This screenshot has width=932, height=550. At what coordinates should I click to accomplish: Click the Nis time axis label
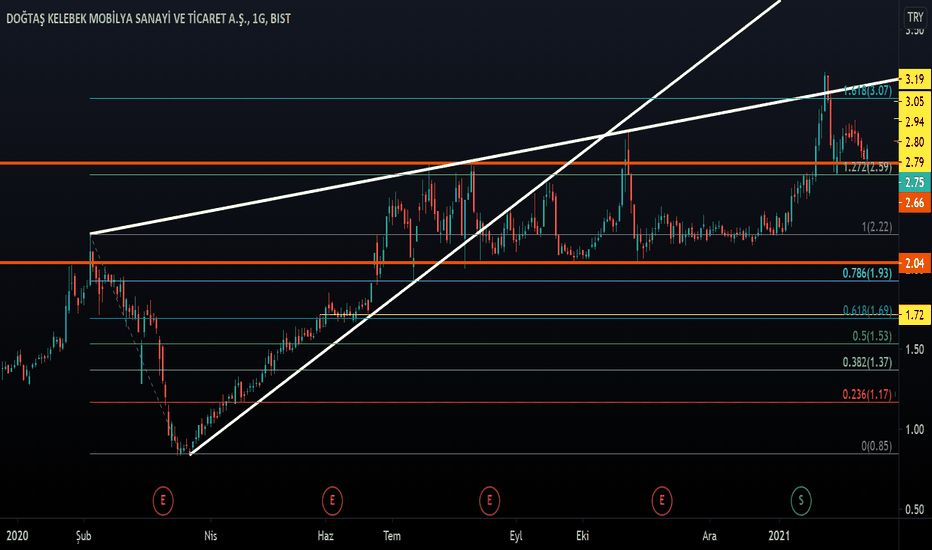tap(210, 536)
